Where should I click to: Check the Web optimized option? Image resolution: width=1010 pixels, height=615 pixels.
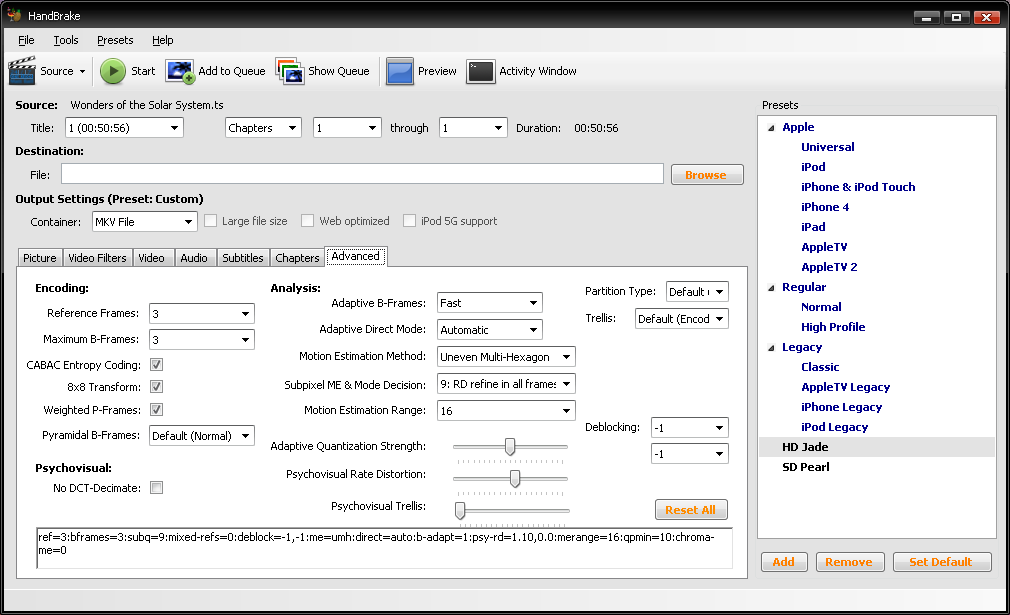[x=308, y=221]
